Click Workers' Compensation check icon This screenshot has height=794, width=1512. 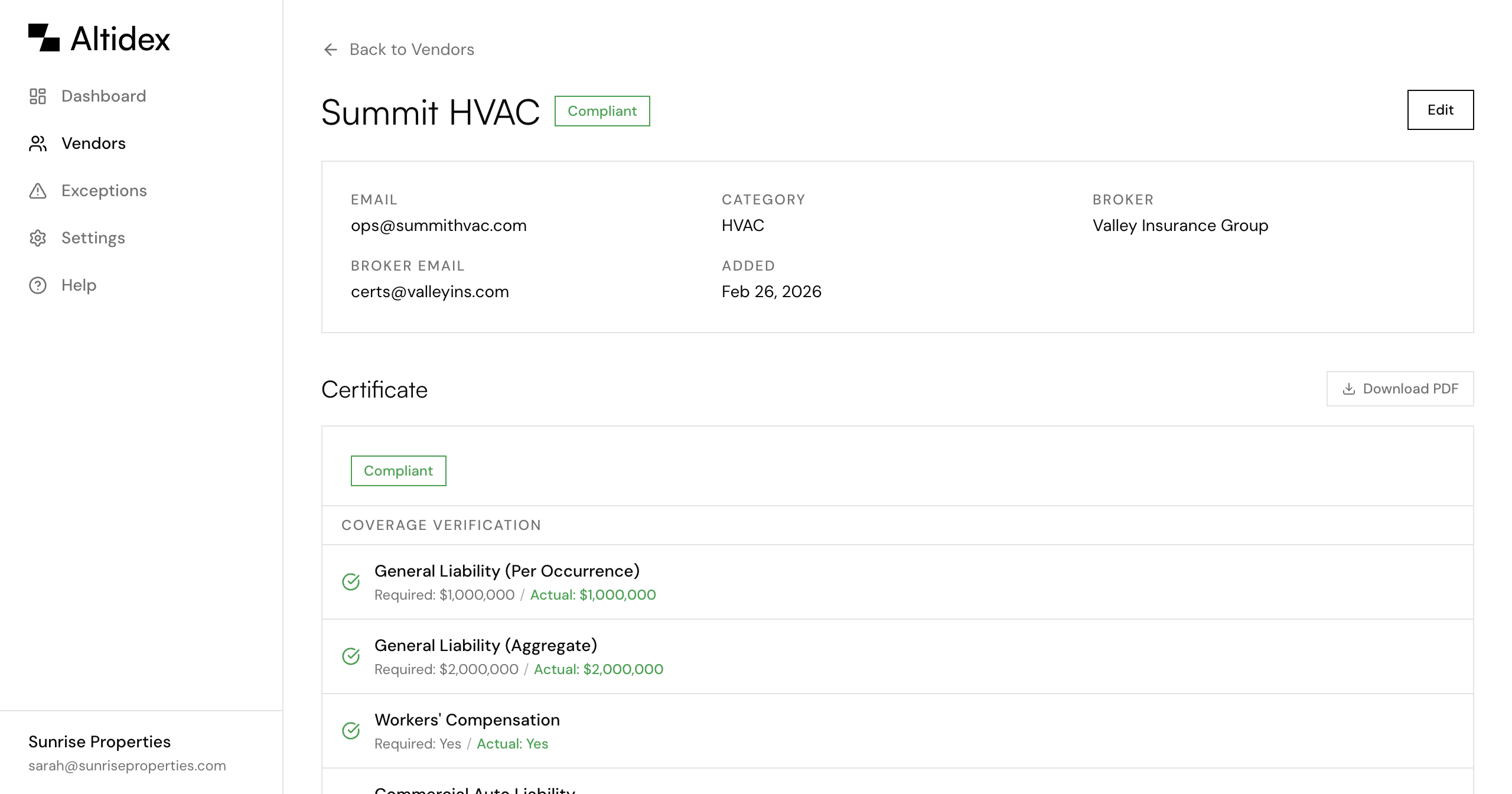tap(351, 731)
